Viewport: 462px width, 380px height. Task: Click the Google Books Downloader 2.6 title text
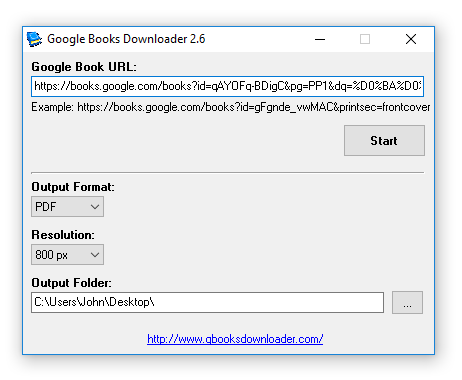point(126,39)
